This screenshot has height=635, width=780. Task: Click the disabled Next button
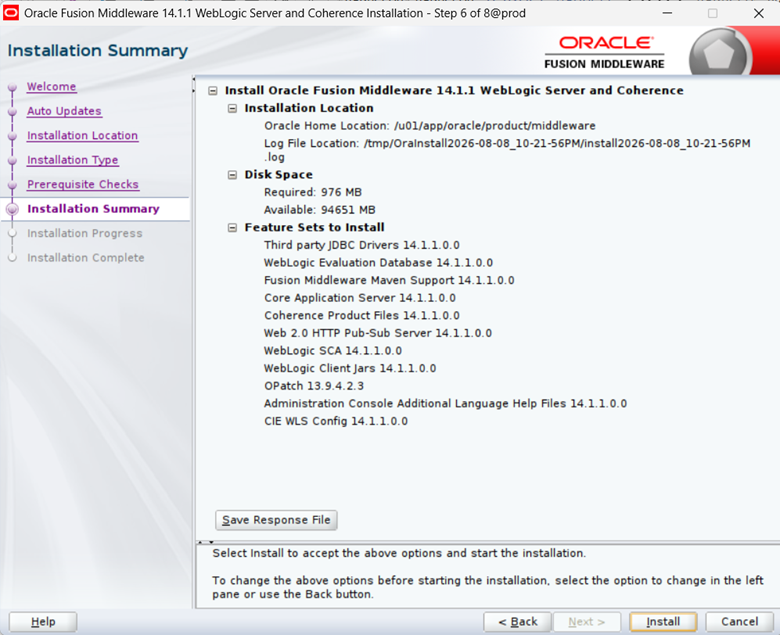(x=586, y=622)
